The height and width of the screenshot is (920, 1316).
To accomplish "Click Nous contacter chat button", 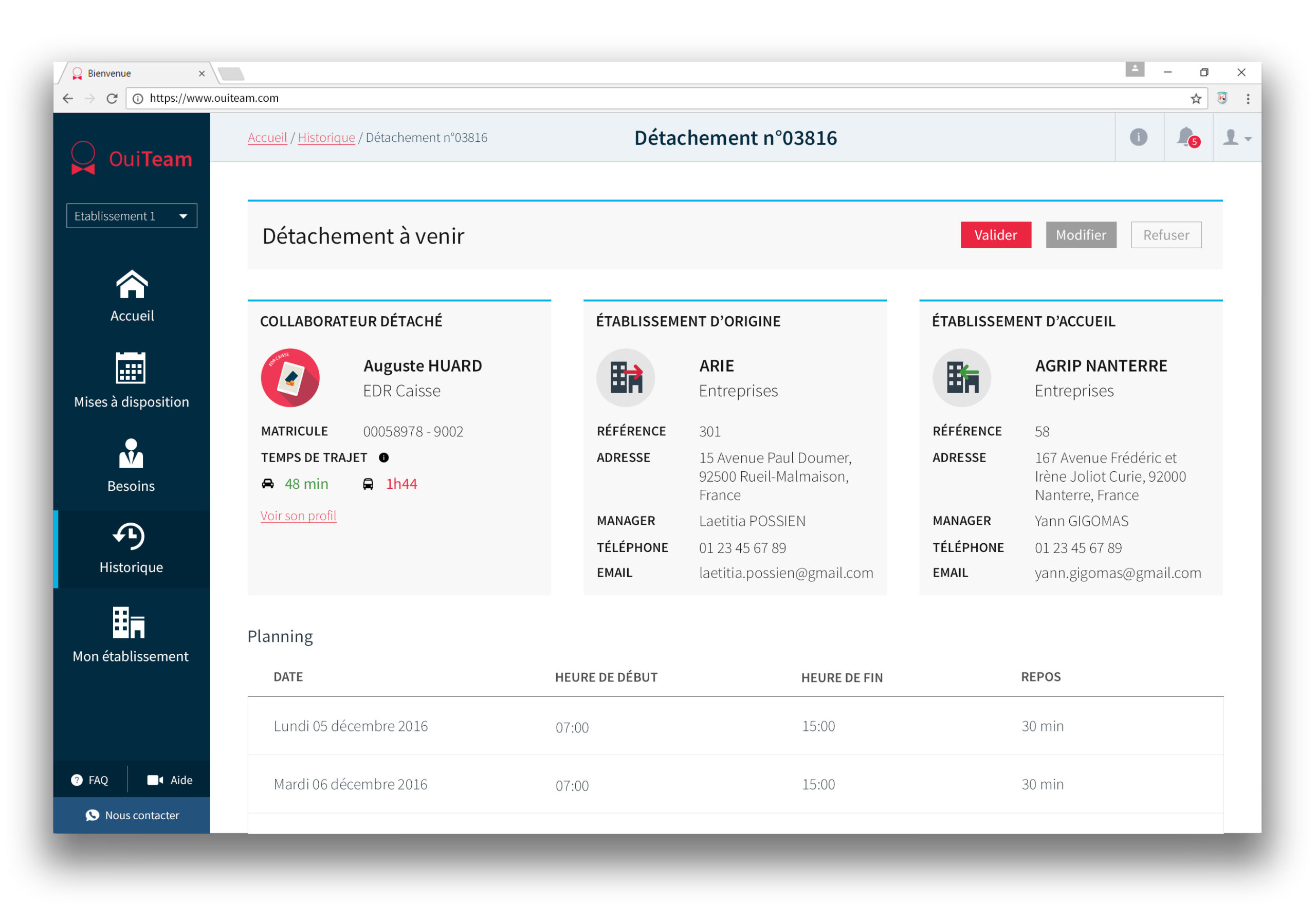I will (132, 815).
